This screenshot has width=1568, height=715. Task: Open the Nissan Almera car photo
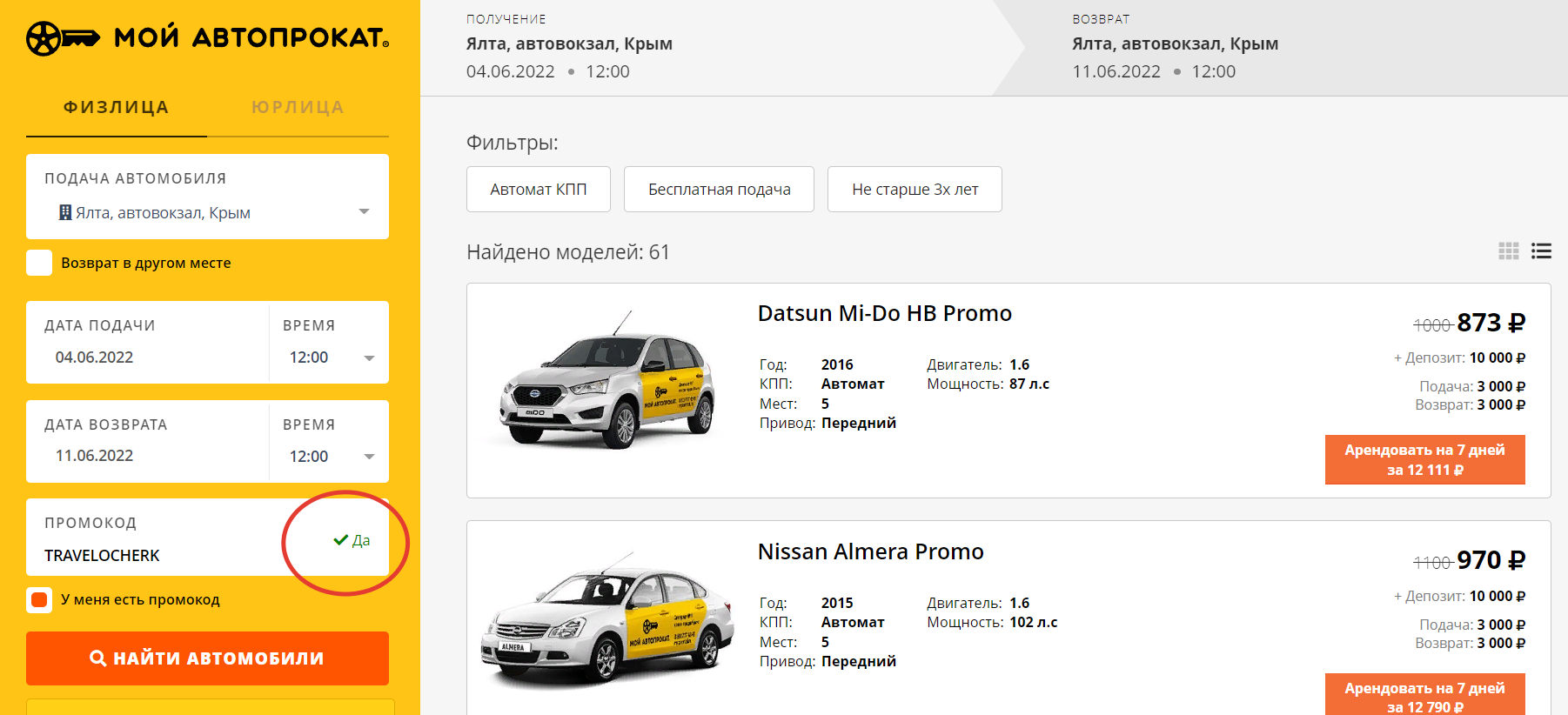tap(607, 619)
